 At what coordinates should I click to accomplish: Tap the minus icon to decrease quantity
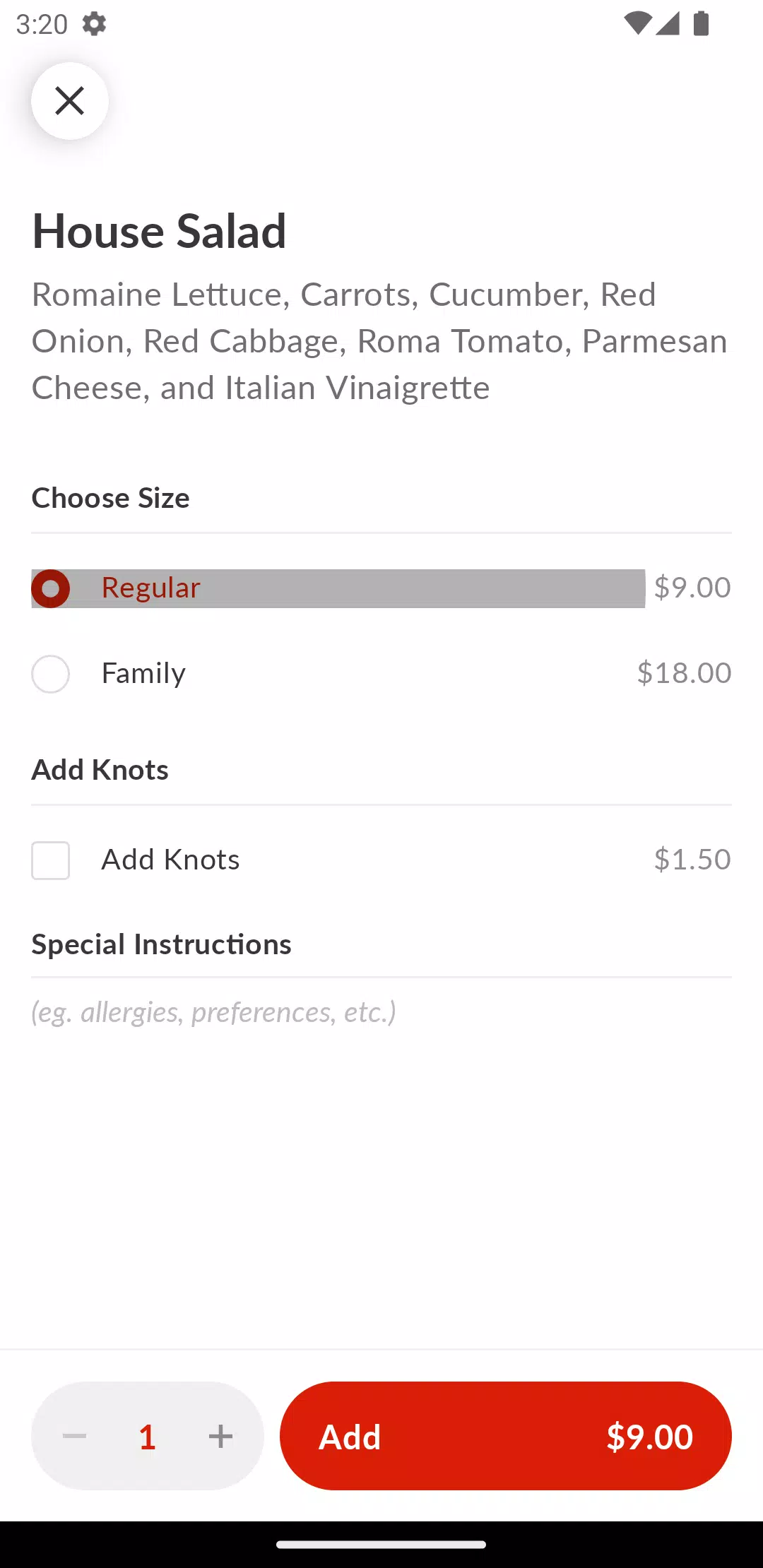(x=74, y=1436)
